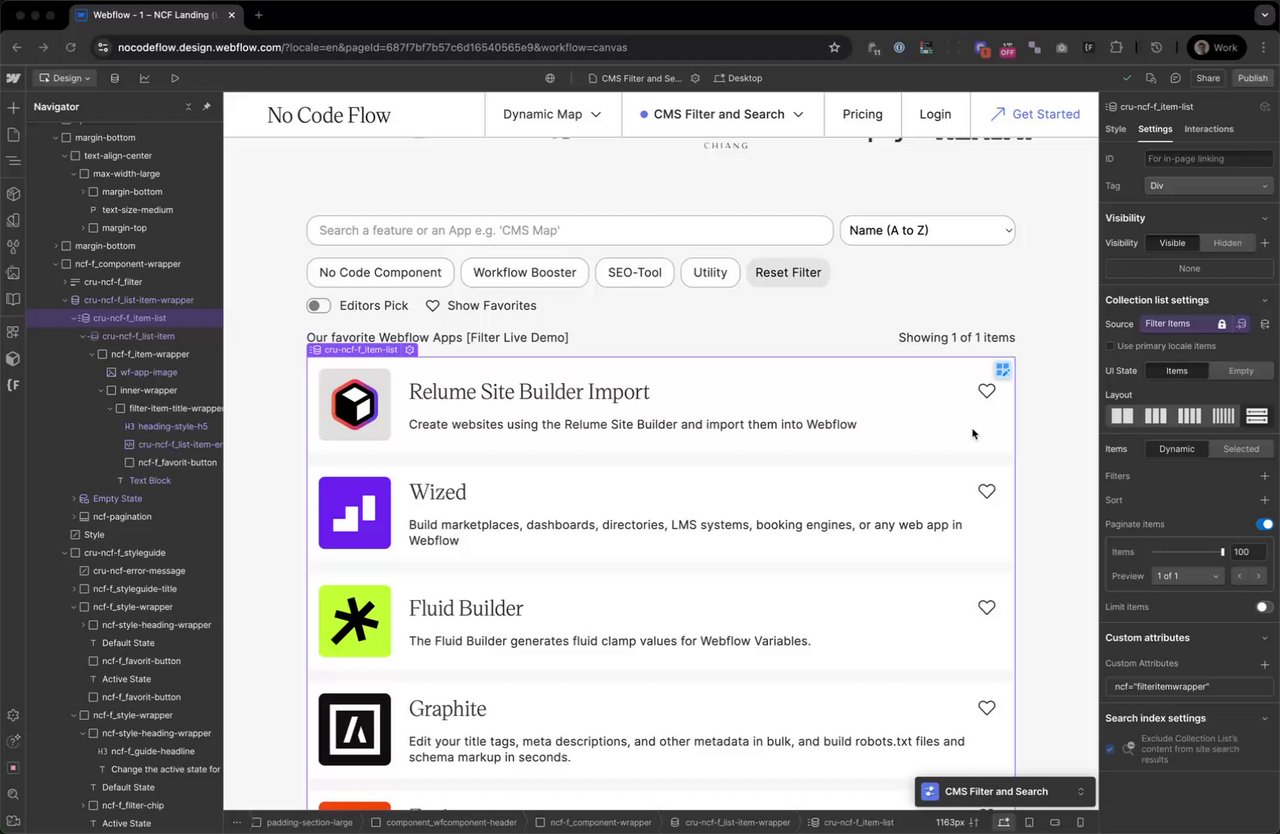1280x834 pixels.
Task: Click the Get Started link
Action: point(1035,114)
